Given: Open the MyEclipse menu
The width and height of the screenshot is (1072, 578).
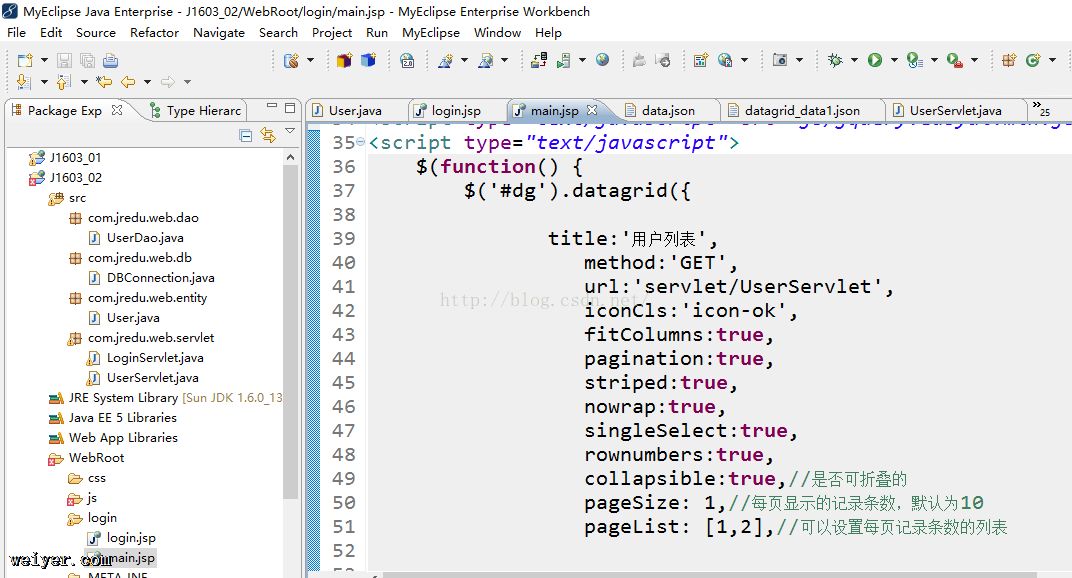Looking at the screenshot, I should point(431,32).
